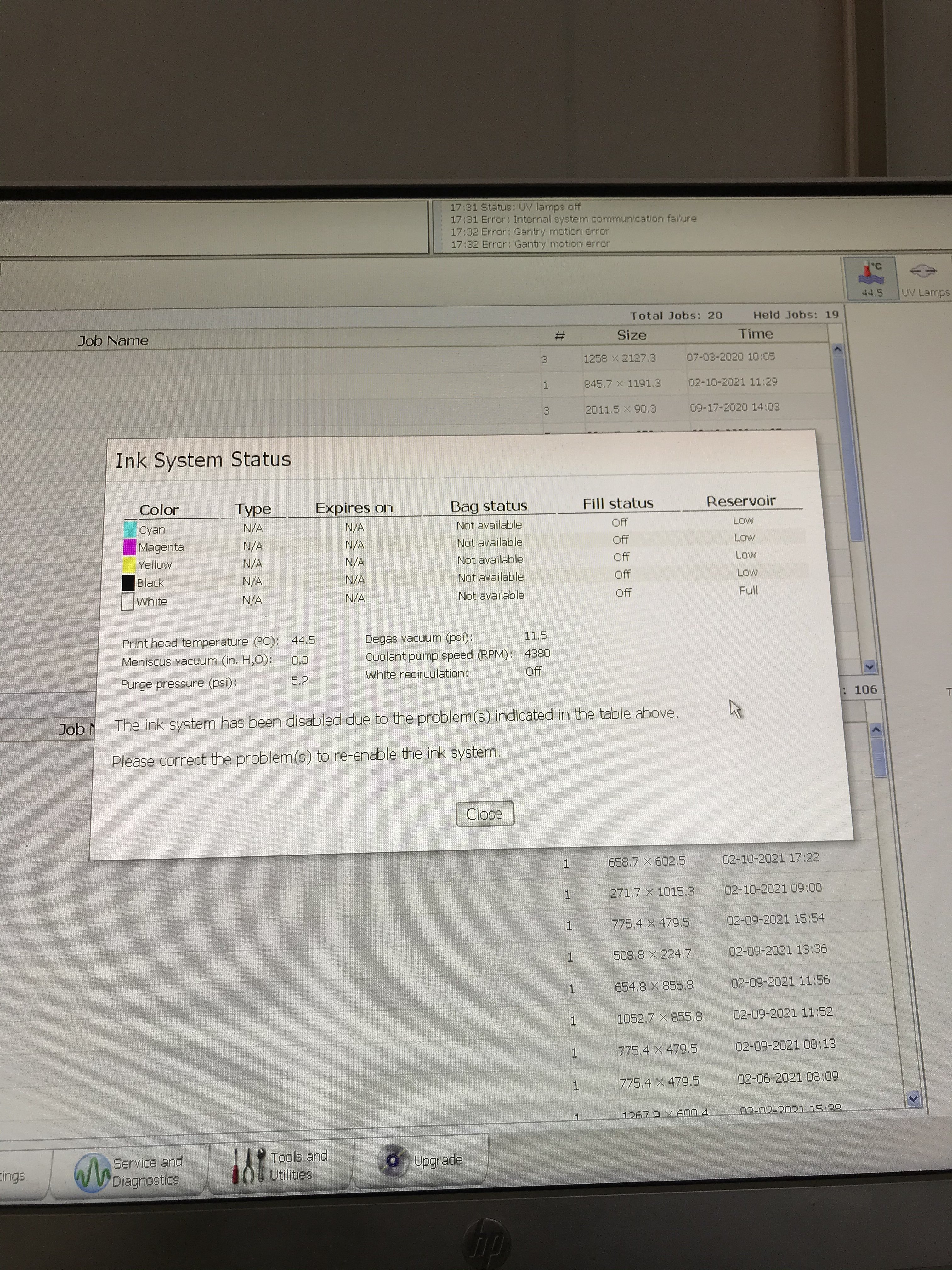Click the Fill status column header
952x1270 pixels.
point(618,504)
